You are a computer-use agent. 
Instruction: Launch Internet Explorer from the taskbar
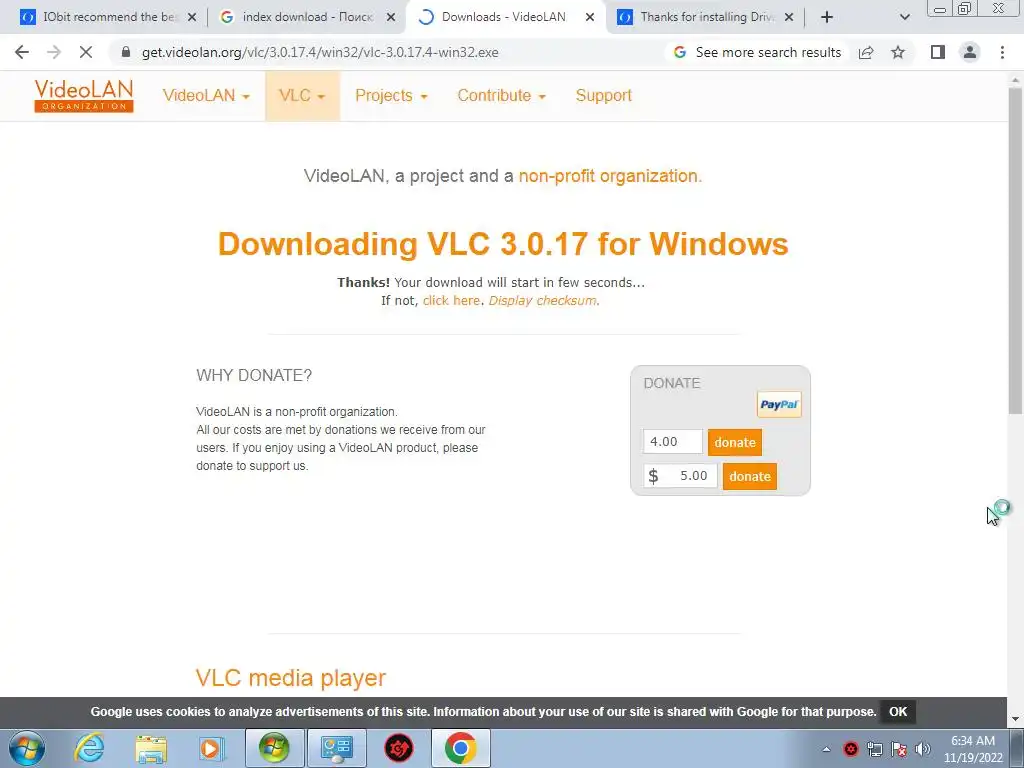click(x=89, y=748)
